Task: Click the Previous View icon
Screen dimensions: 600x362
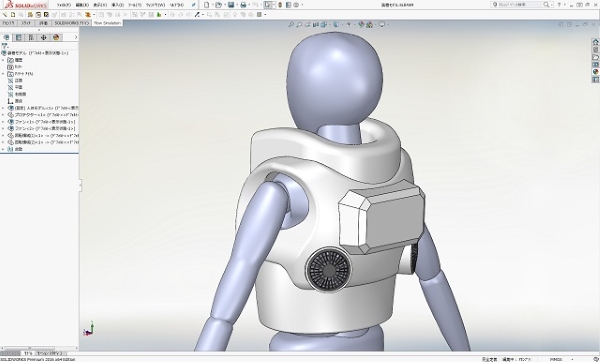Action: point(308,24)
